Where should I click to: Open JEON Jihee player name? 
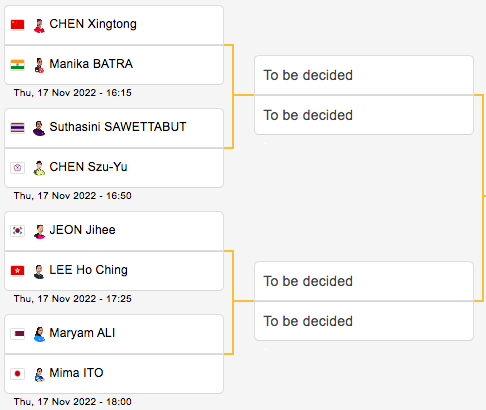82,230
